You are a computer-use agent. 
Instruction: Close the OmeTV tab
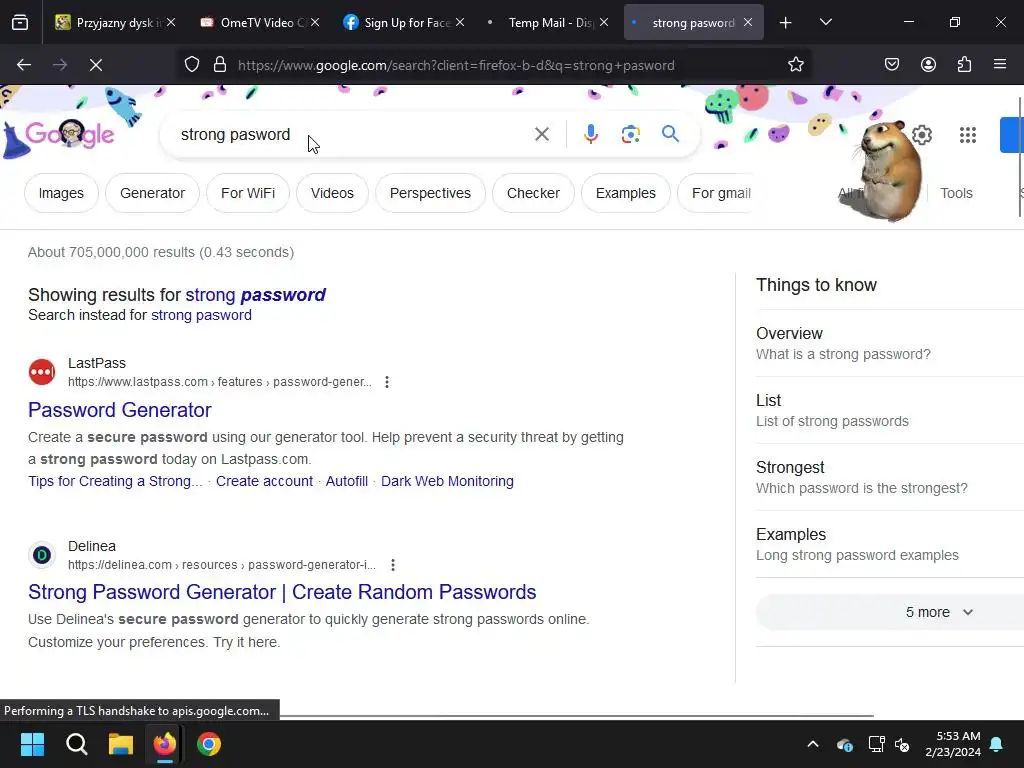(x=315, y=22)
